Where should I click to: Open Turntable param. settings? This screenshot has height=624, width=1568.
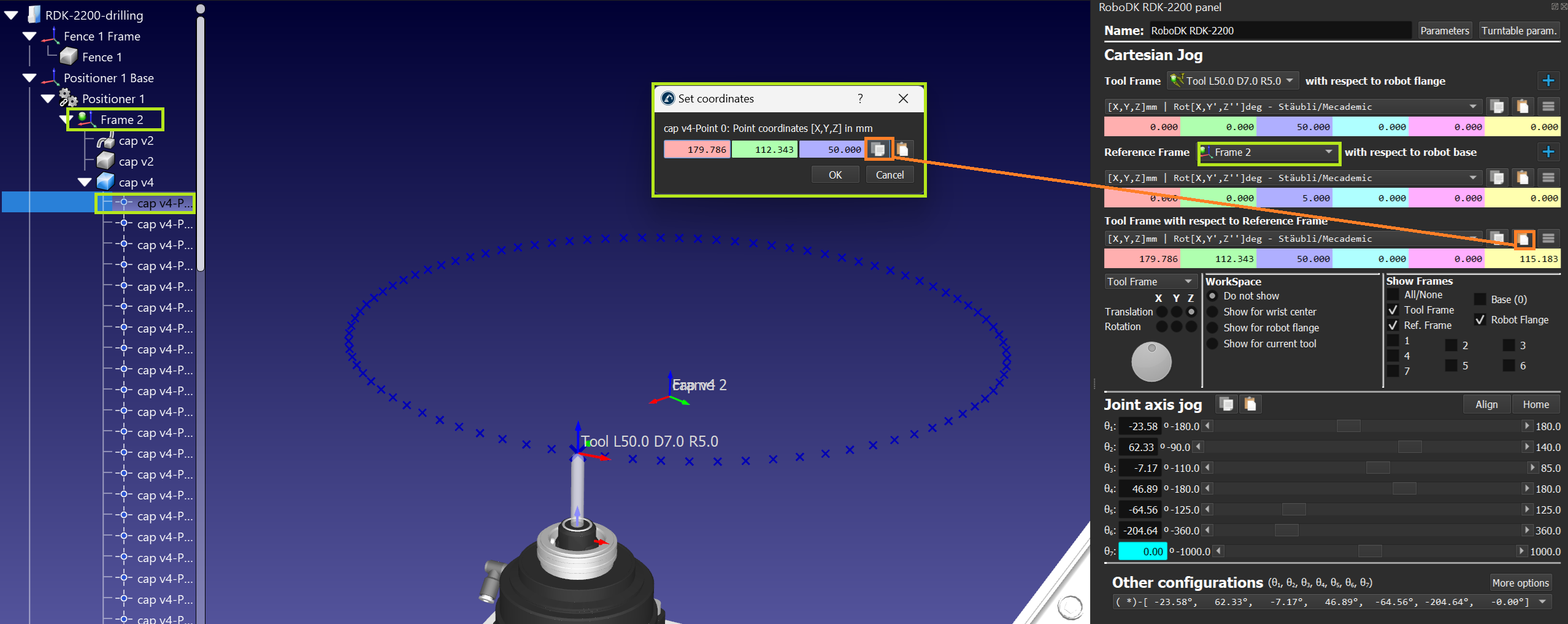coord(1518,31)
